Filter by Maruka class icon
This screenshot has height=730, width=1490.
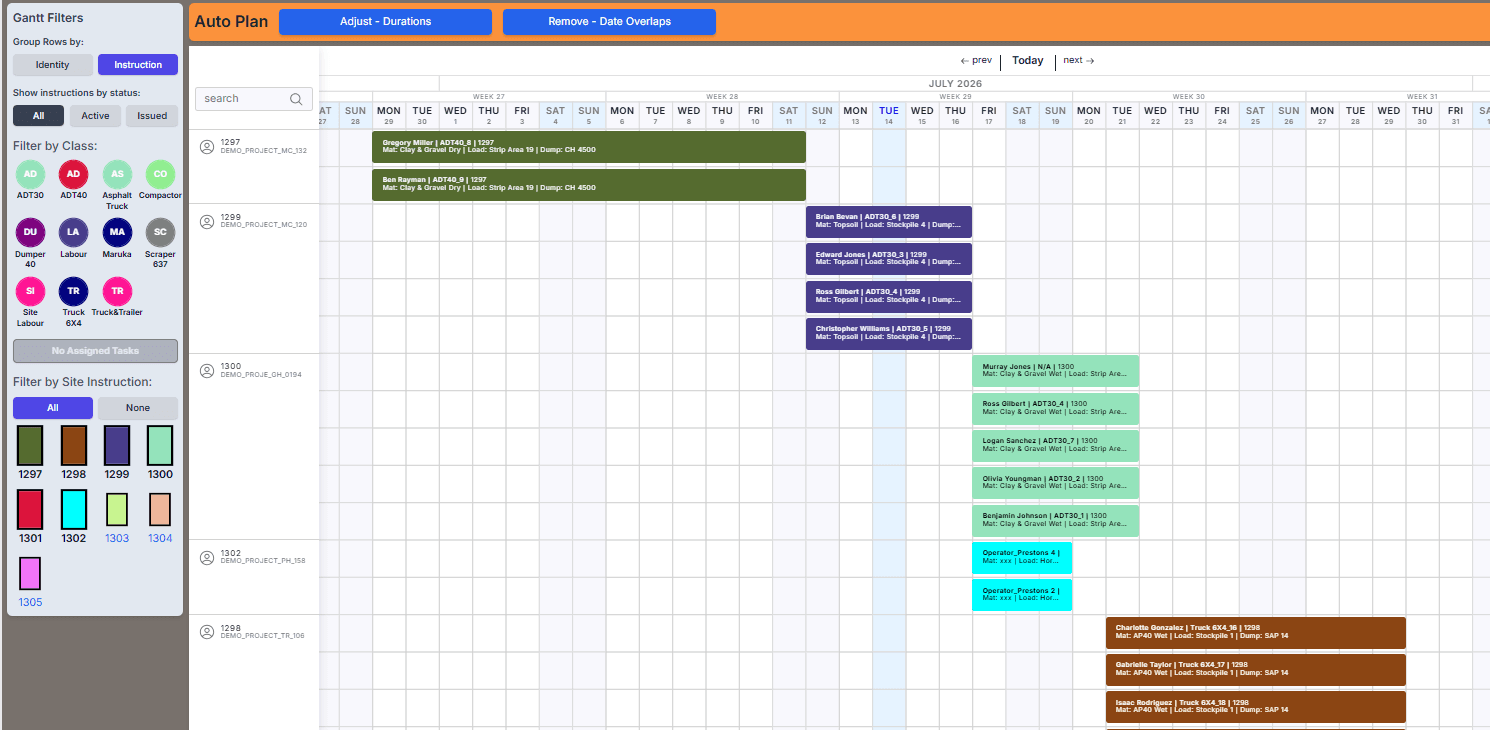(x=117, y=232)
